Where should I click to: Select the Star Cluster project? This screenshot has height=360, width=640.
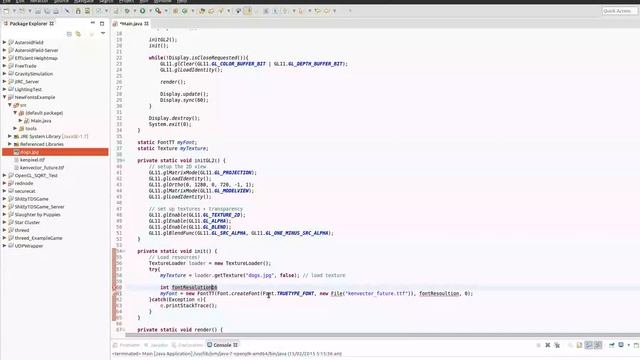[27, 222]
